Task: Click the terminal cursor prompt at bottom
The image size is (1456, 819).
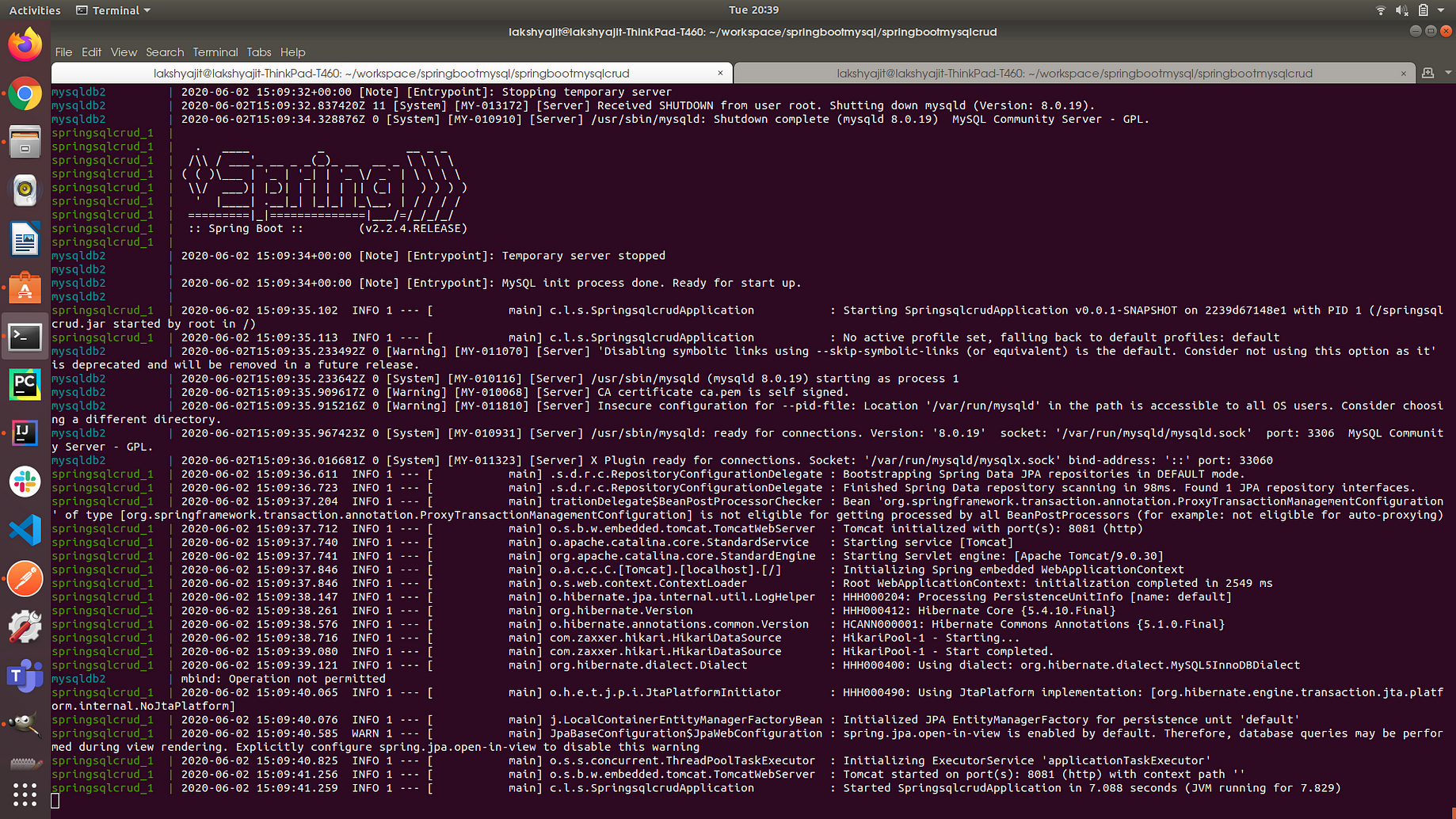Action: click(55, 801)
